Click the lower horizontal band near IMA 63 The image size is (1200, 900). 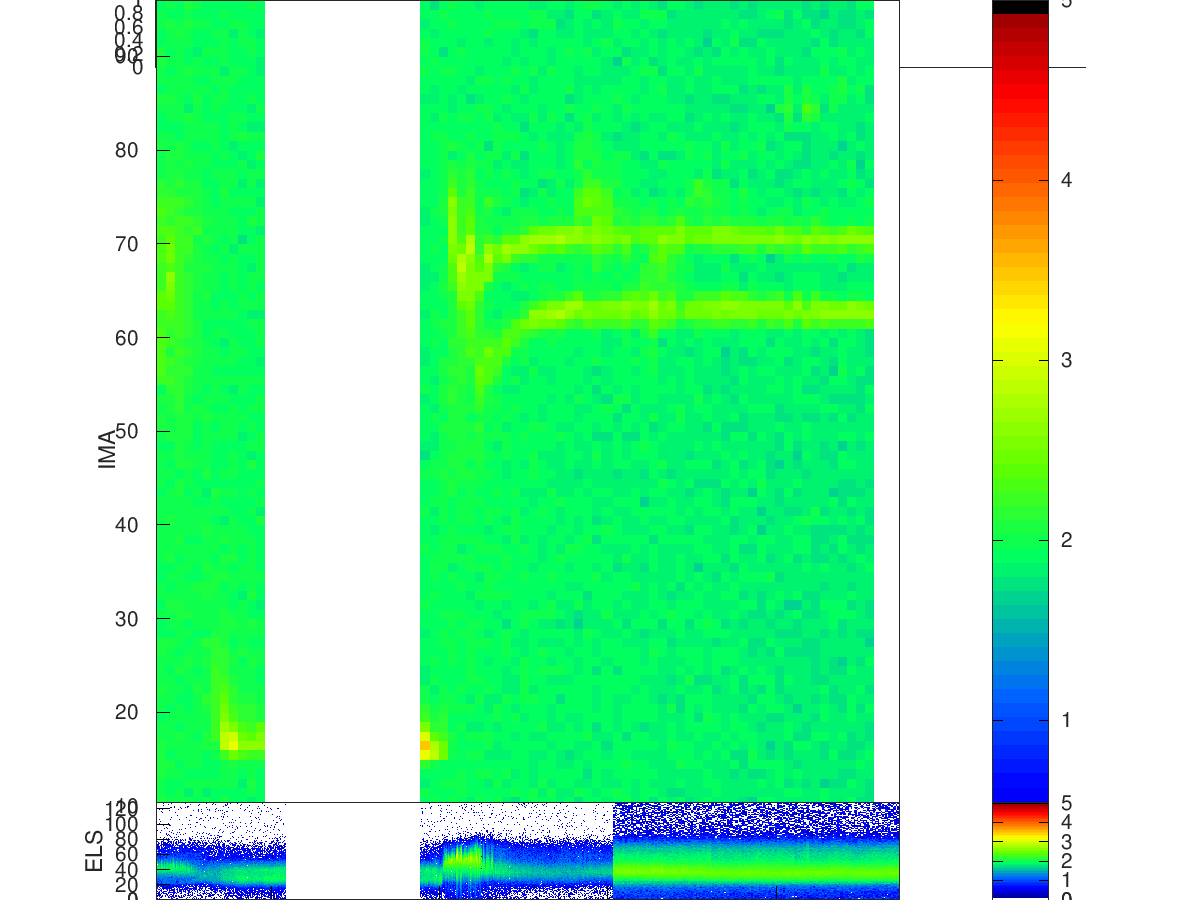pos(700,312)
